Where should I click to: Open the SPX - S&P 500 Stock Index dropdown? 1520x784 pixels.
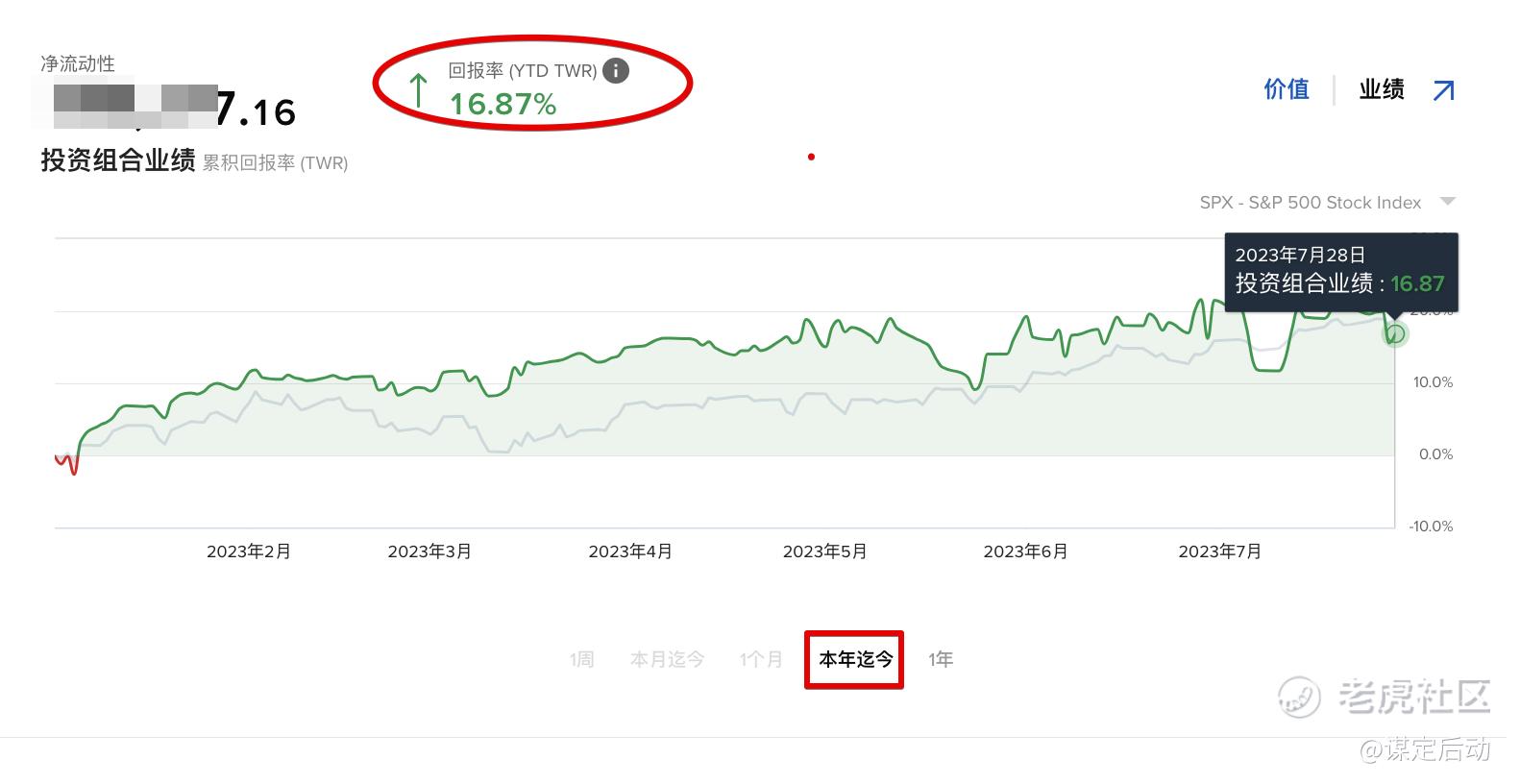coord(1328,203)
